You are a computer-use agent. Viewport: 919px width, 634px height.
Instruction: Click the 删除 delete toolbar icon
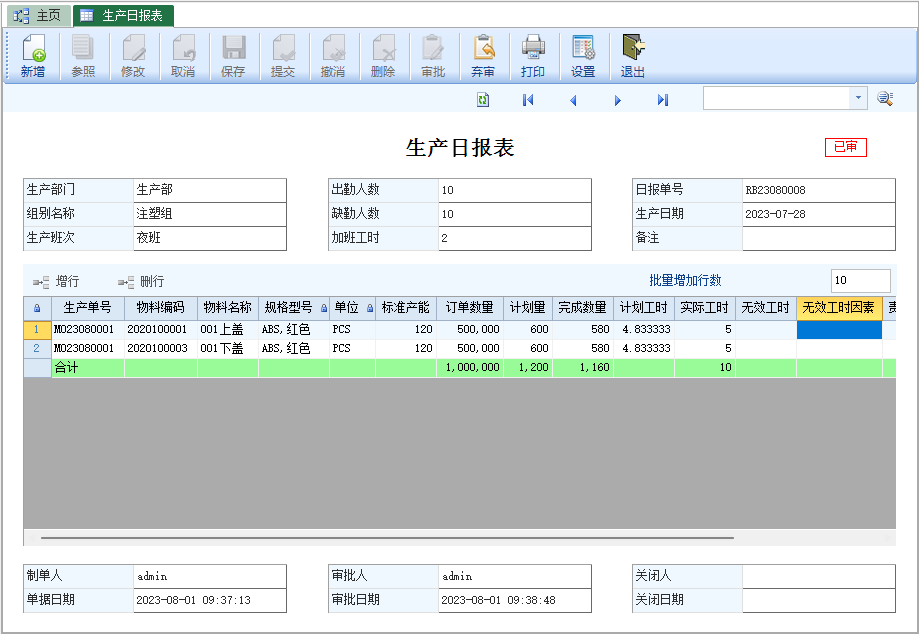pos(383,56)
